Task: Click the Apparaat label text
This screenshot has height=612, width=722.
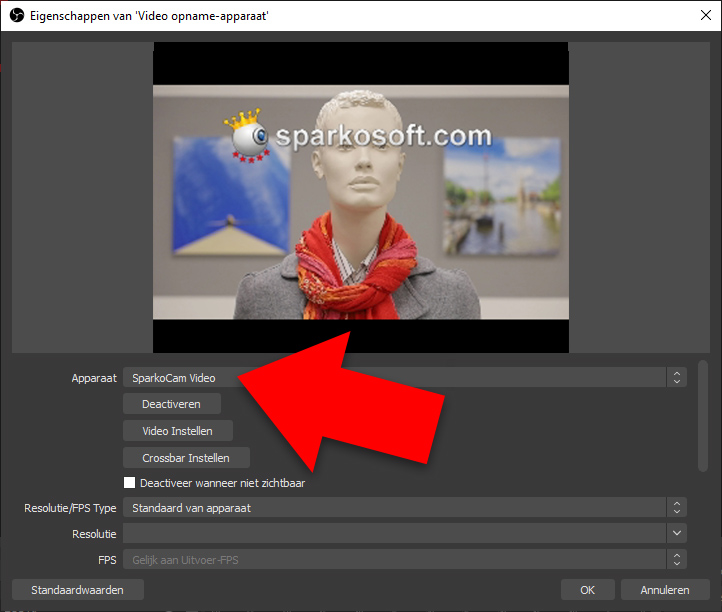Action: coord(94,378)
